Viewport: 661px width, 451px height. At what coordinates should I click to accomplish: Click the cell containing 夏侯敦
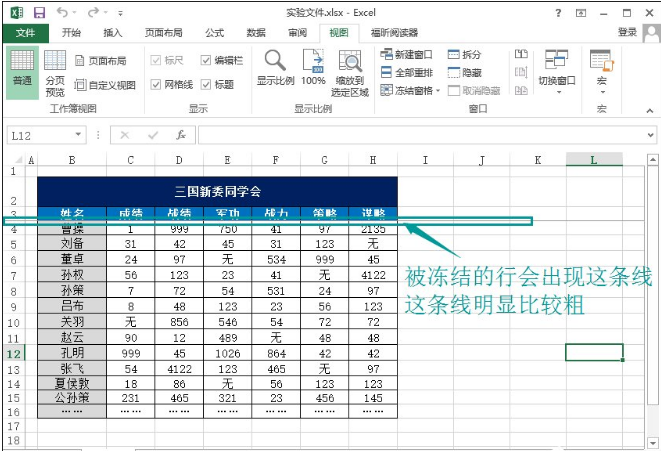[72, 384]
